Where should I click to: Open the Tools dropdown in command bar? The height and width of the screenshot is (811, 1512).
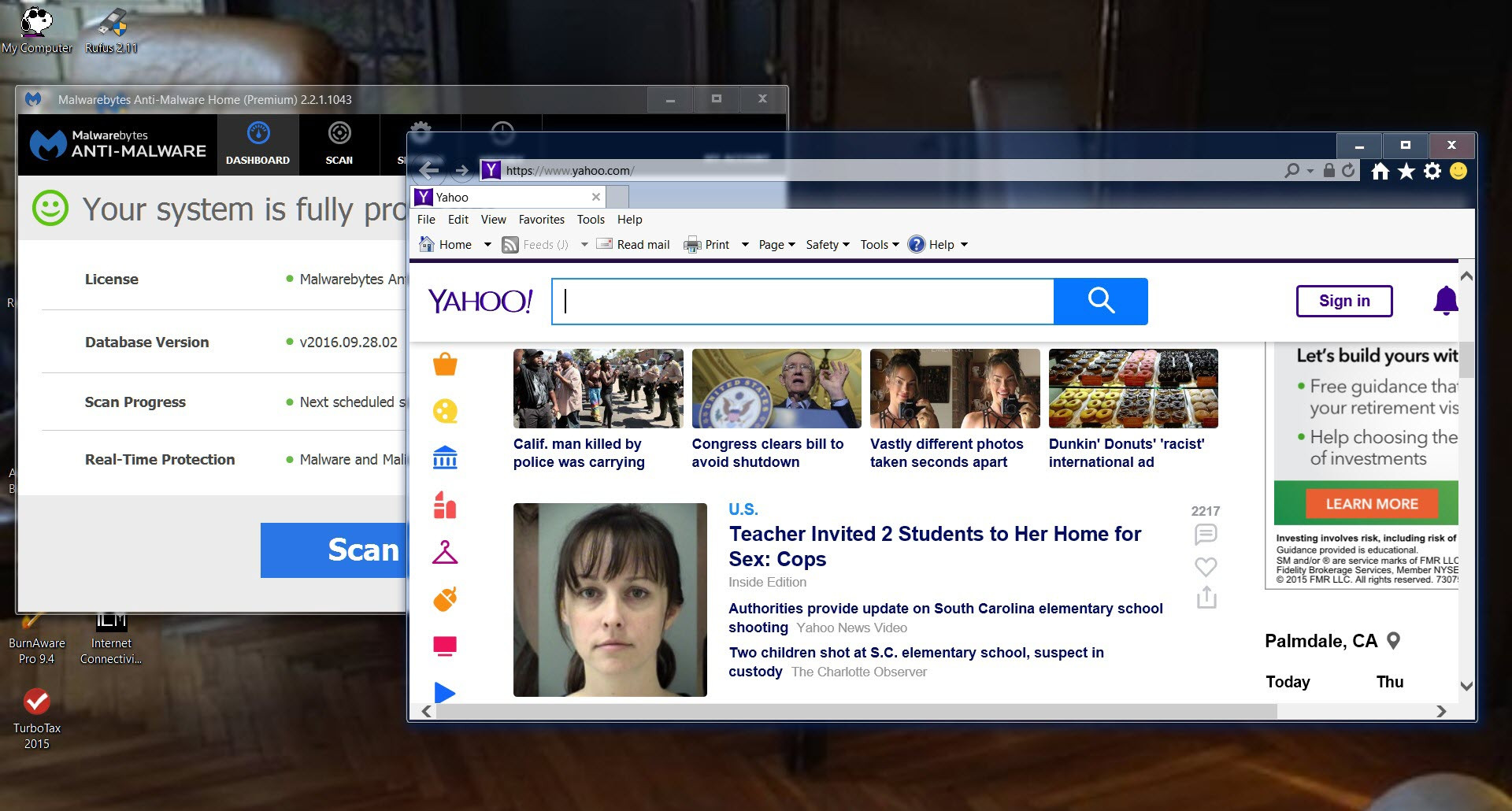(x=880, y=245)
